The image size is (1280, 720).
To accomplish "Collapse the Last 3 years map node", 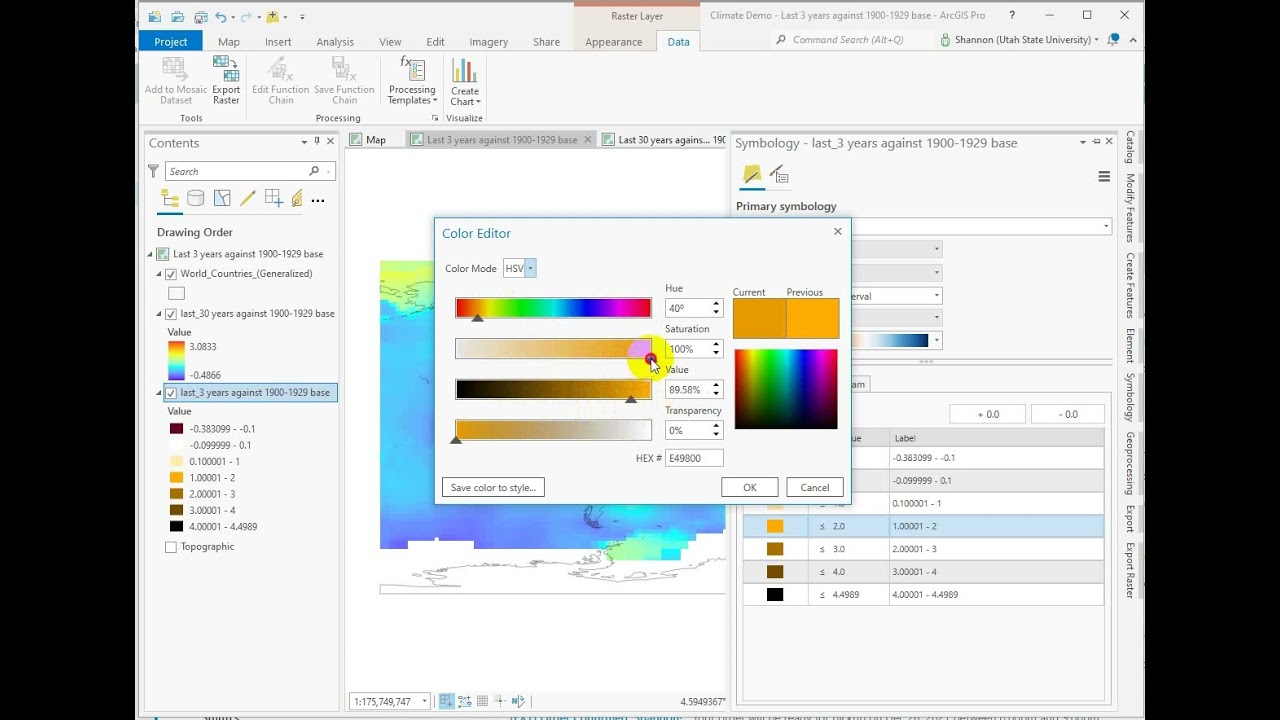I will tap(151, 254).
